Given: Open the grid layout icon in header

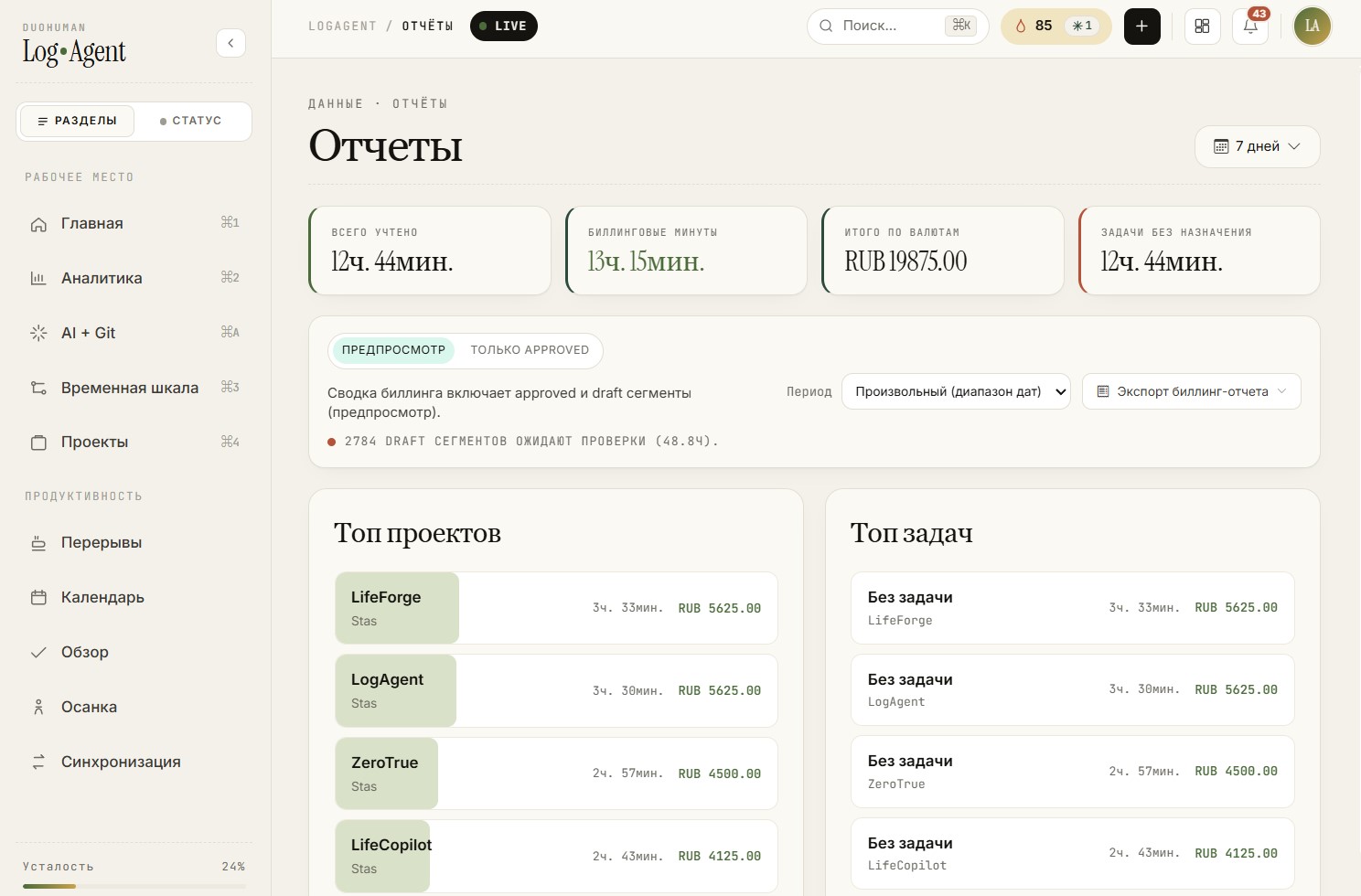Looking at the screenshot, I should pyautogui.click(x=1202, y=27).
